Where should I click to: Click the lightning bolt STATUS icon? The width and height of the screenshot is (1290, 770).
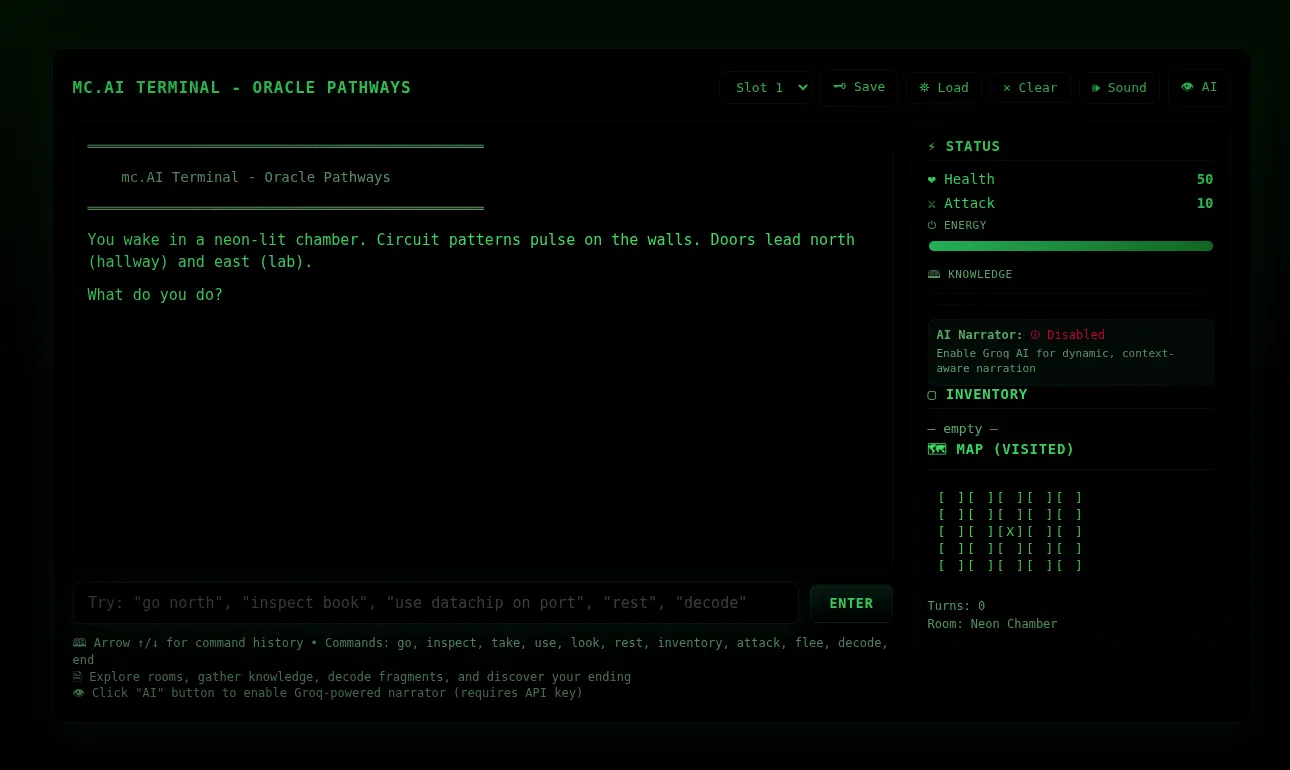931,146
